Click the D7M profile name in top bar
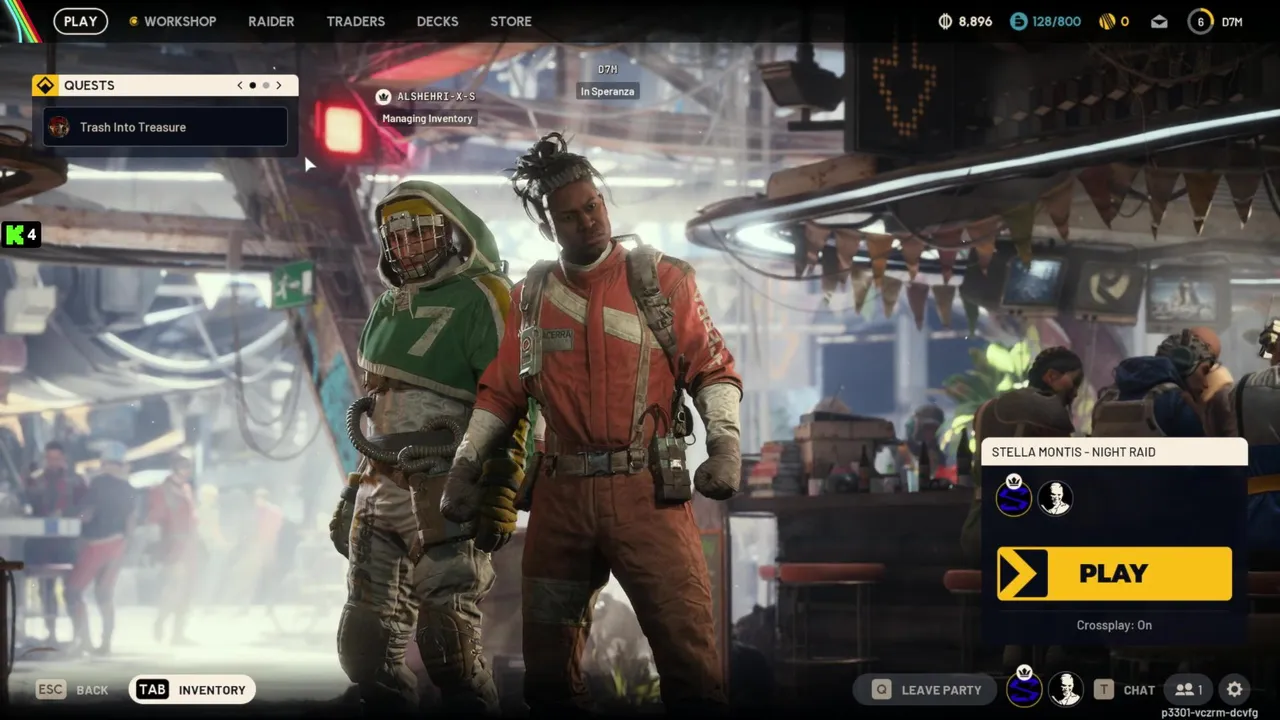Viewport: 1280px width, 720px height. (1232, 21)
